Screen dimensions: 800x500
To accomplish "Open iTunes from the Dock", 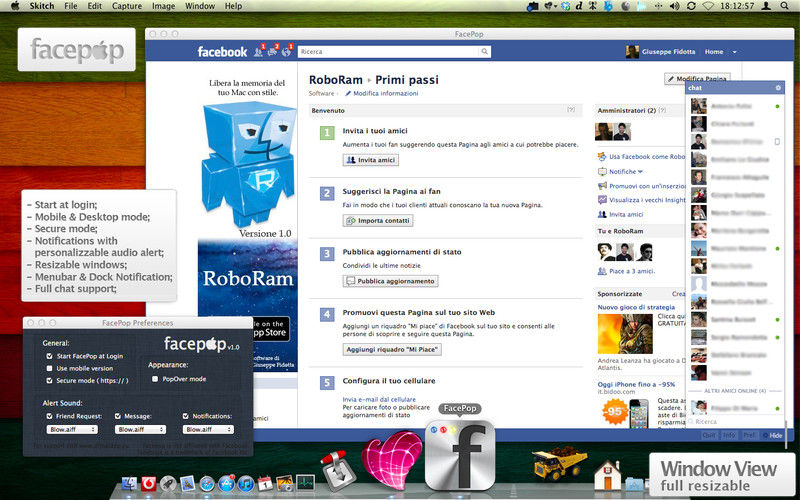I will tap(245, 483).
